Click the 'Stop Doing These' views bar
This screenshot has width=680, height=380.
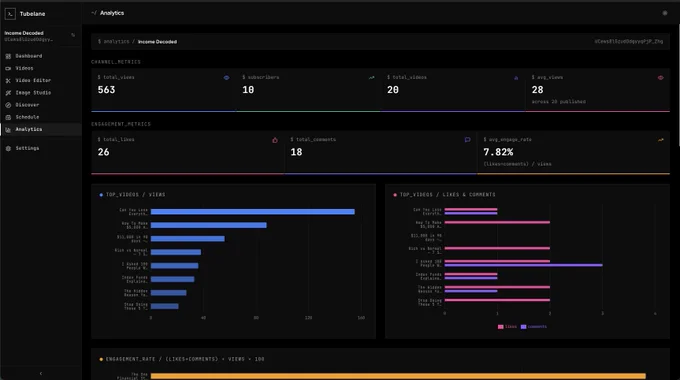[x=164, y=306]
